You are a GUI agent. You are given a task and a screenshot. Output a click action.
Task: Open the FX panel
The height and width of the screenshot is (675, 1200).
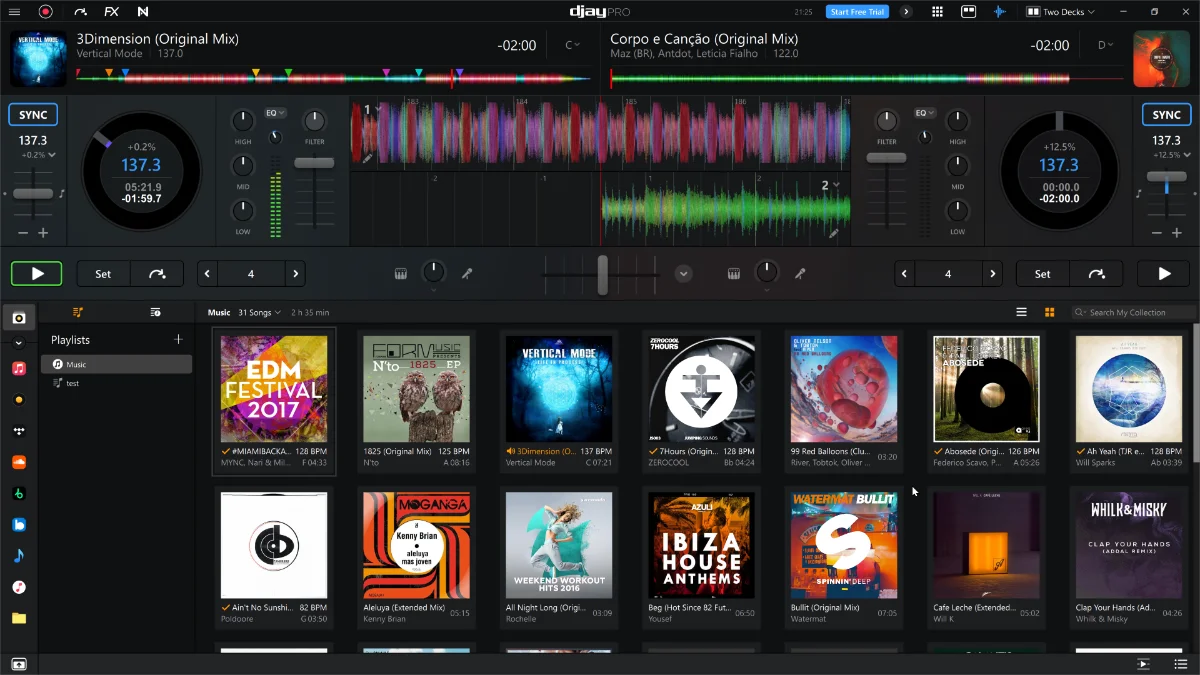pyautogui.click(x=111, y=12)
